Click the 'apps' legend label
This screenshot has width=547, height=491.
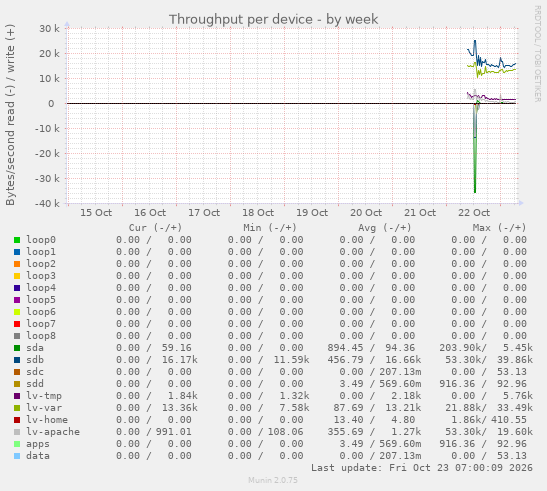pyautogui.click(x=38, y=444)
